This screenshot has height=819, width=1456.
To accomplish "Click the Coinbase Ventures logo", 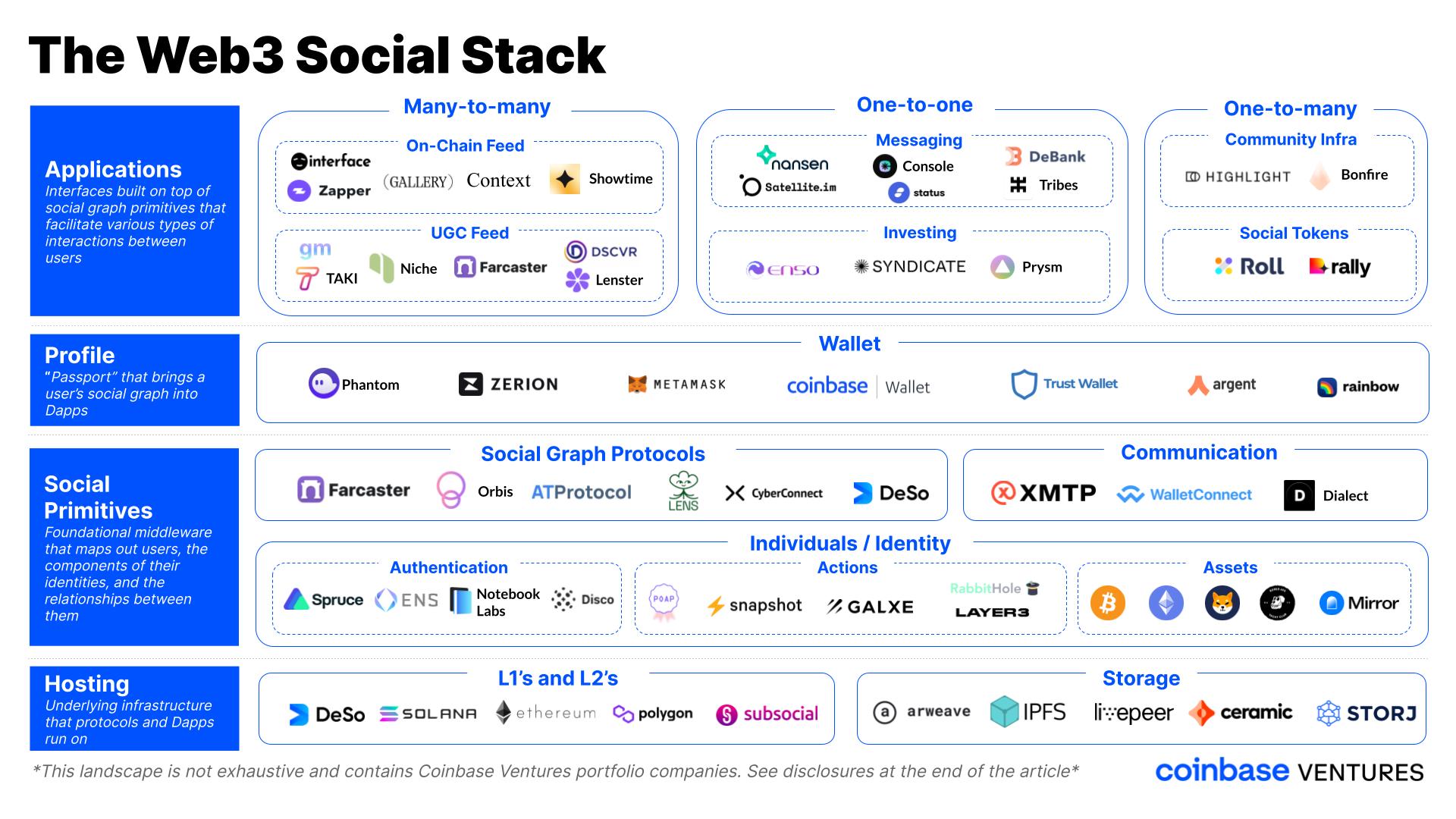I will (1290, 783).
